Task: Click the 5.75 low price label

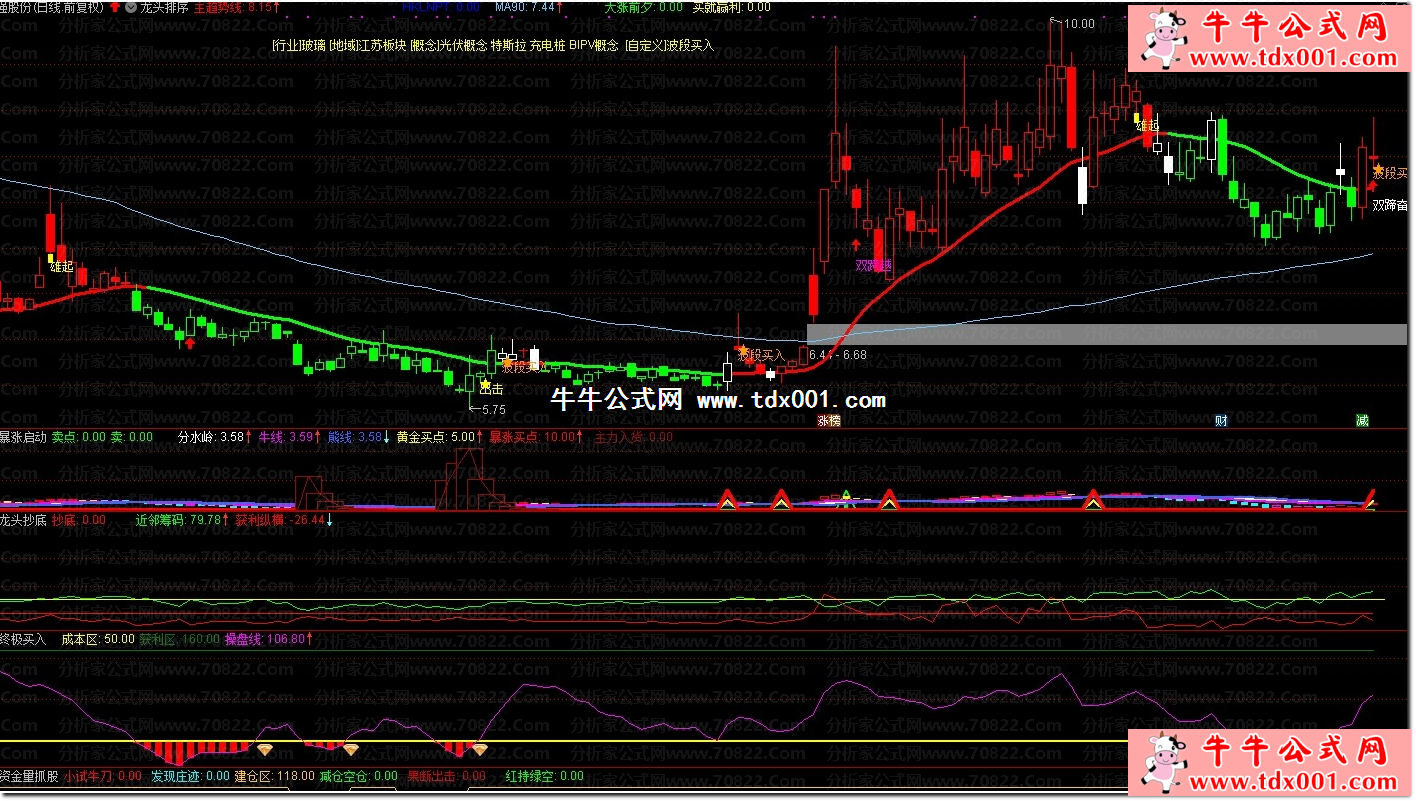Action: [x=494, y=409]
